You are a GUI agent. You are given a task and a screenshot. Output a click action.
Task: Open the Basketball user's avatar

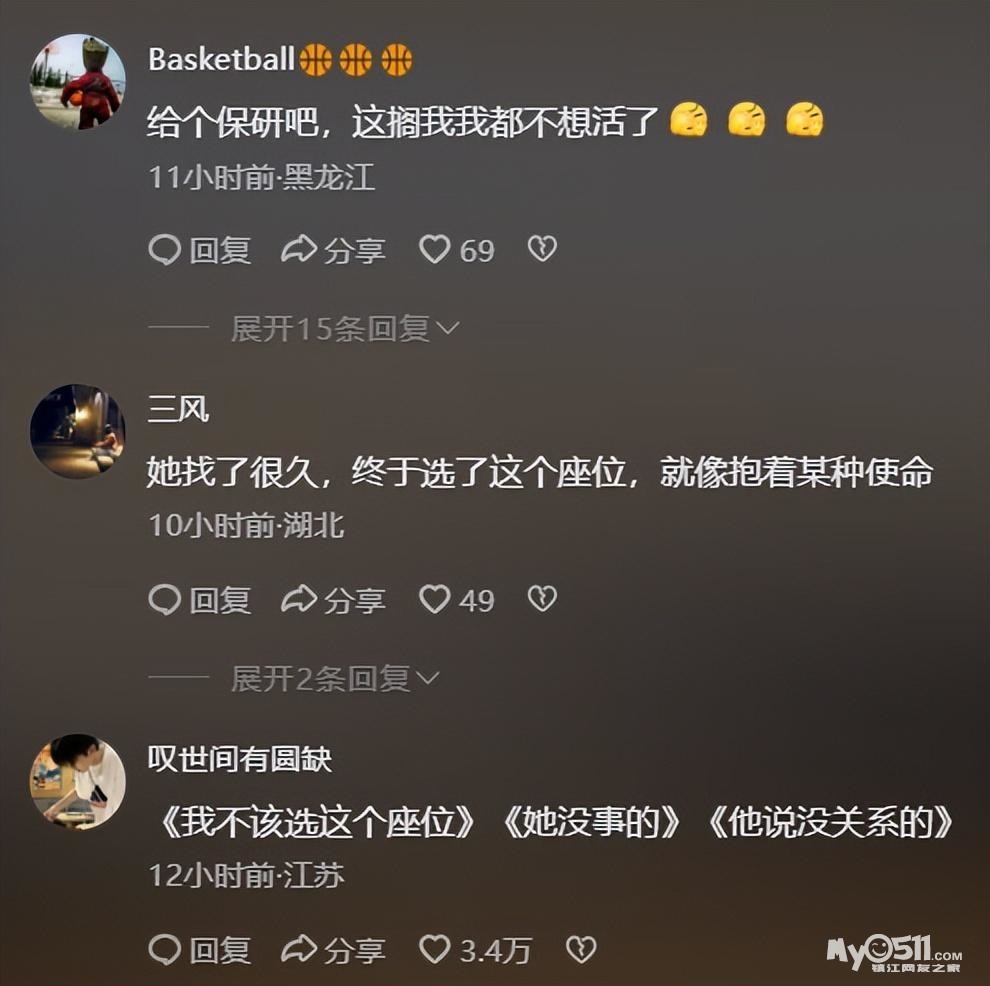78,81
